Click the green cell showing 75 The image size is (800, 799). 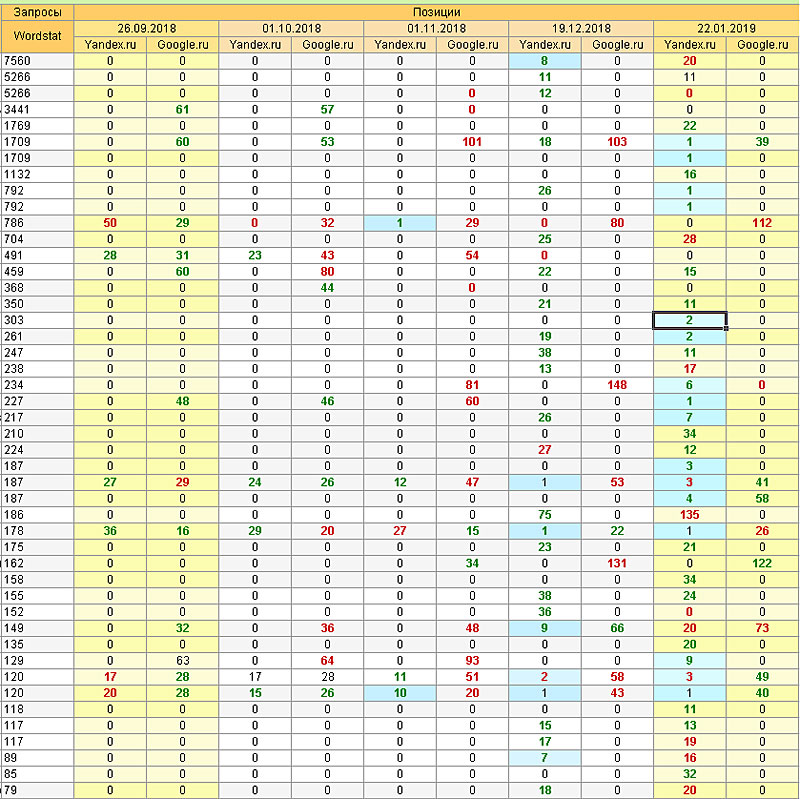(545, 514)
